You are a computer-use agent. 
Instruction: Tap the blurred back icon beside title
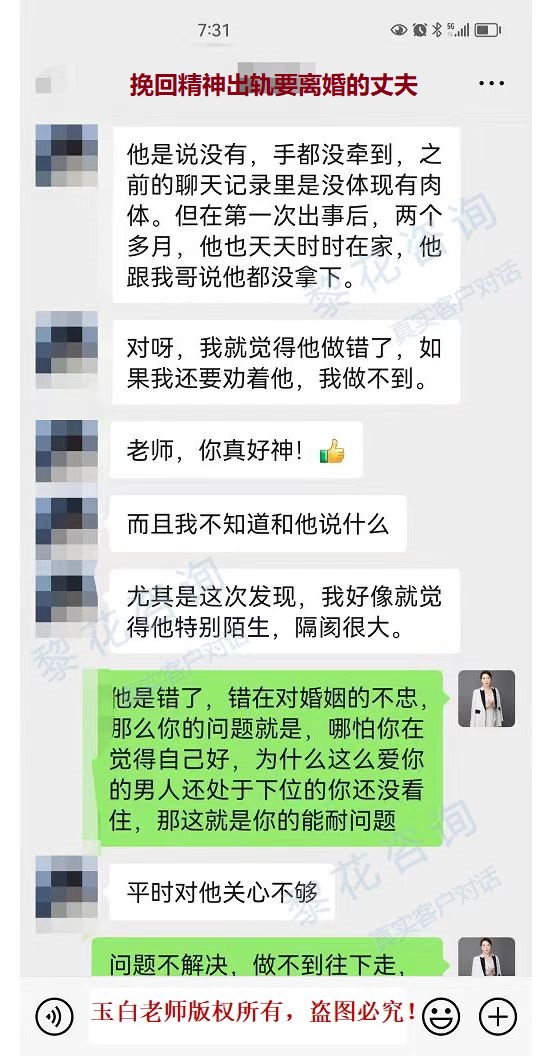pyautogui.click(x=51, y=84)
